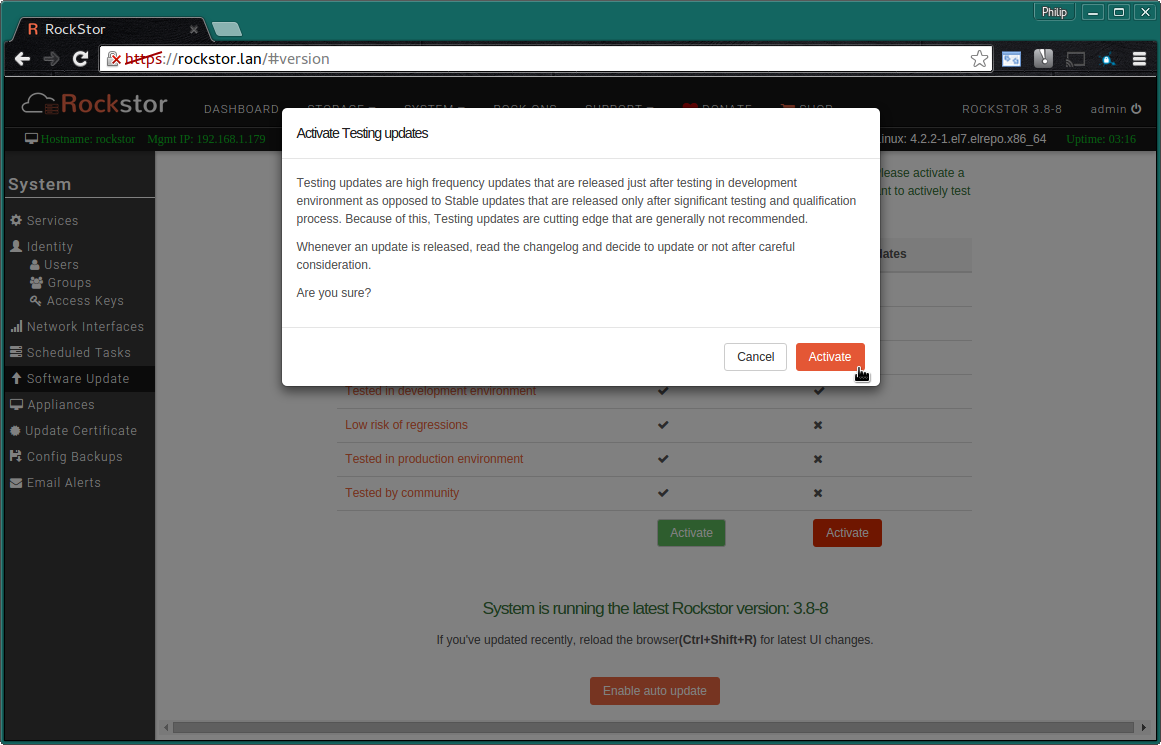Click the checkmark in Tested in production environment row

coord(663,459)
